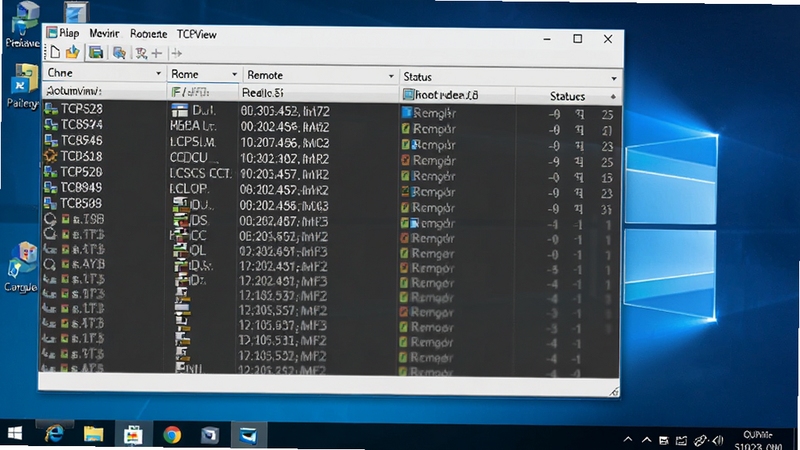Click the monitor icon in the hoot ndea header
This screenshot has height=450, width=800.
(408, 94)
